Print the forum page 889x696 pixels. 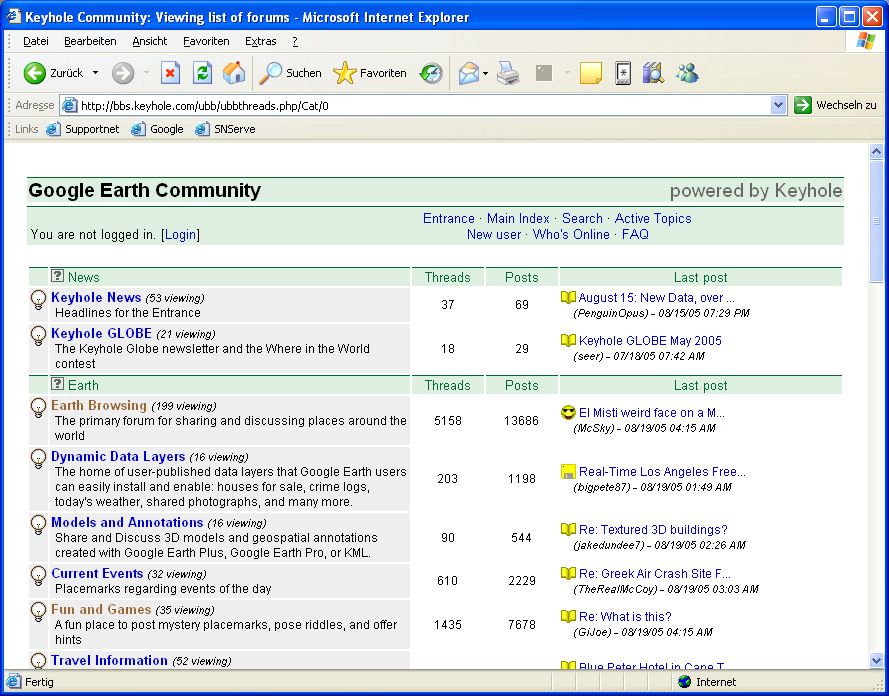pyautogui.click(x=508, y=73)
